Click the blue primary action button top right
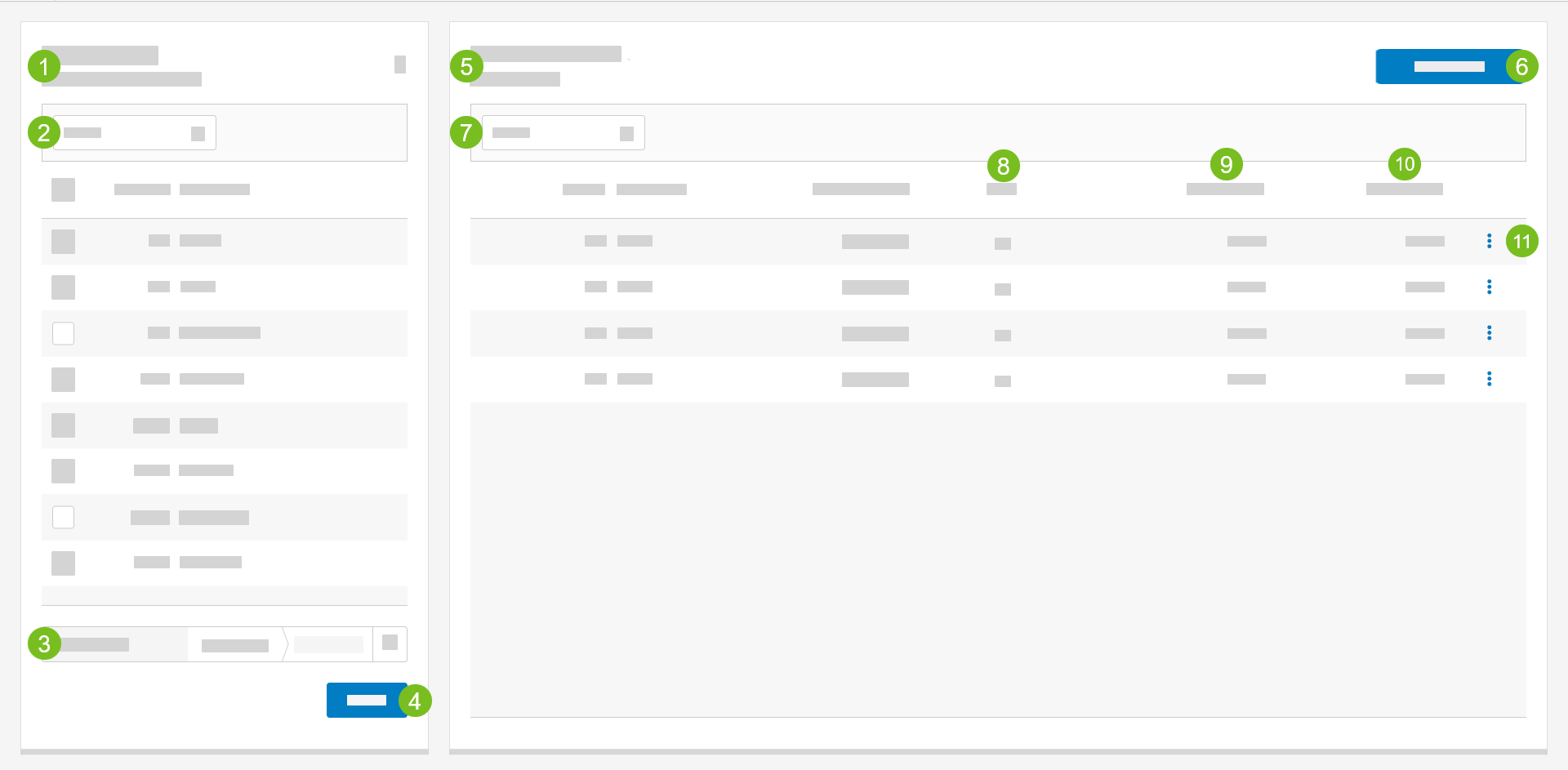The height and width of the screenshot is (770, 1568). click(1444, 66)
